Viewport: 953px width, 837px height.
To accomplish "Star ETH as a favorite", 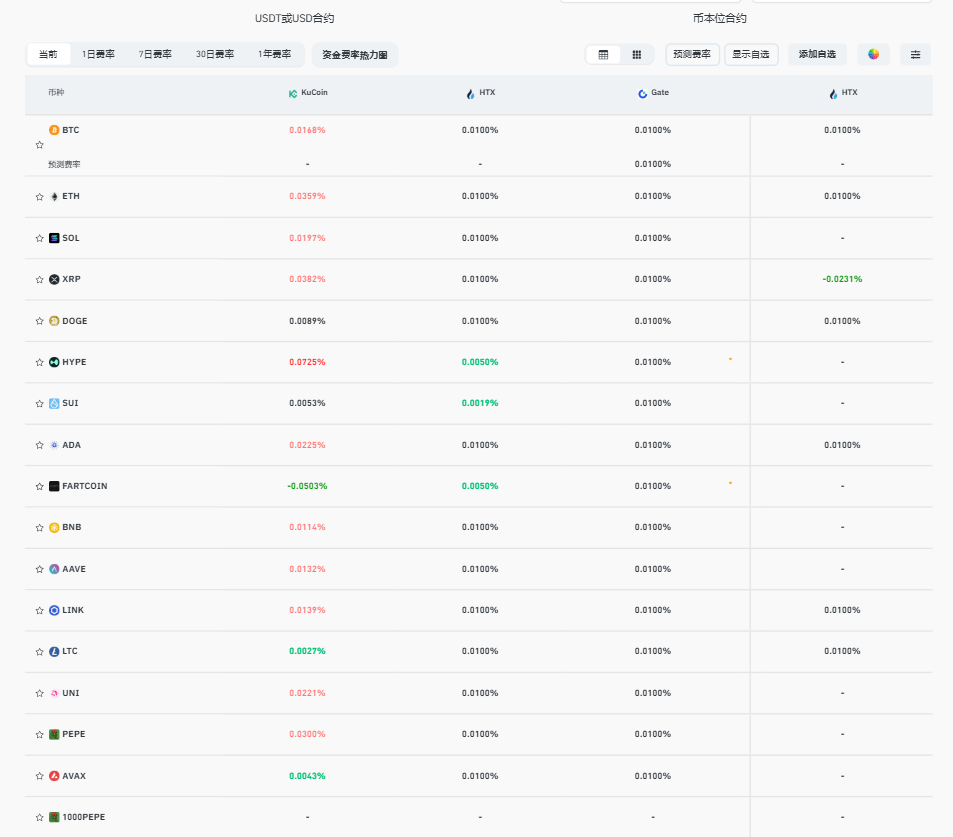I will tap(40, 197).
